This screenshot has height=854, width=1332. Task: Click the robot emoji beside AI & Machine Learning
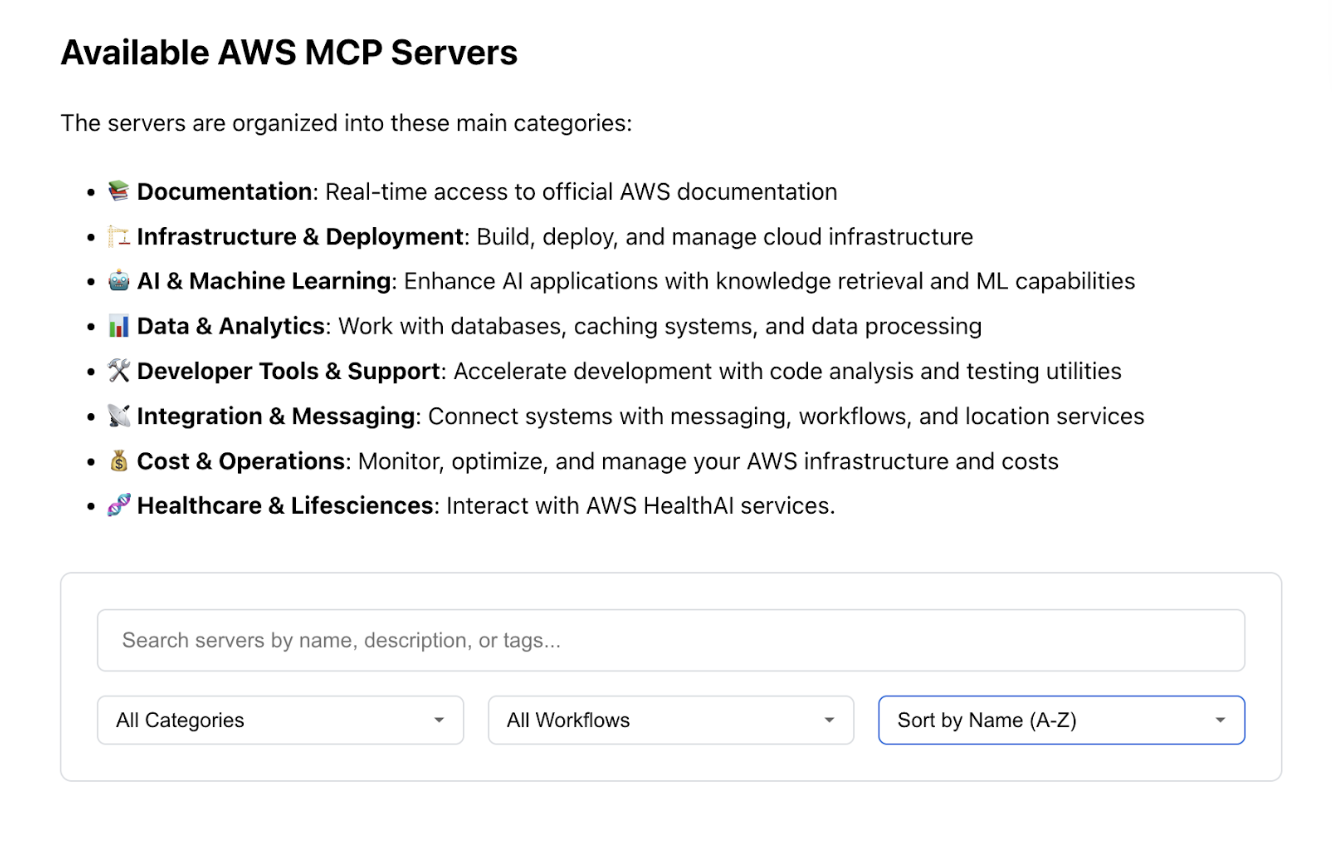point(119,281)
